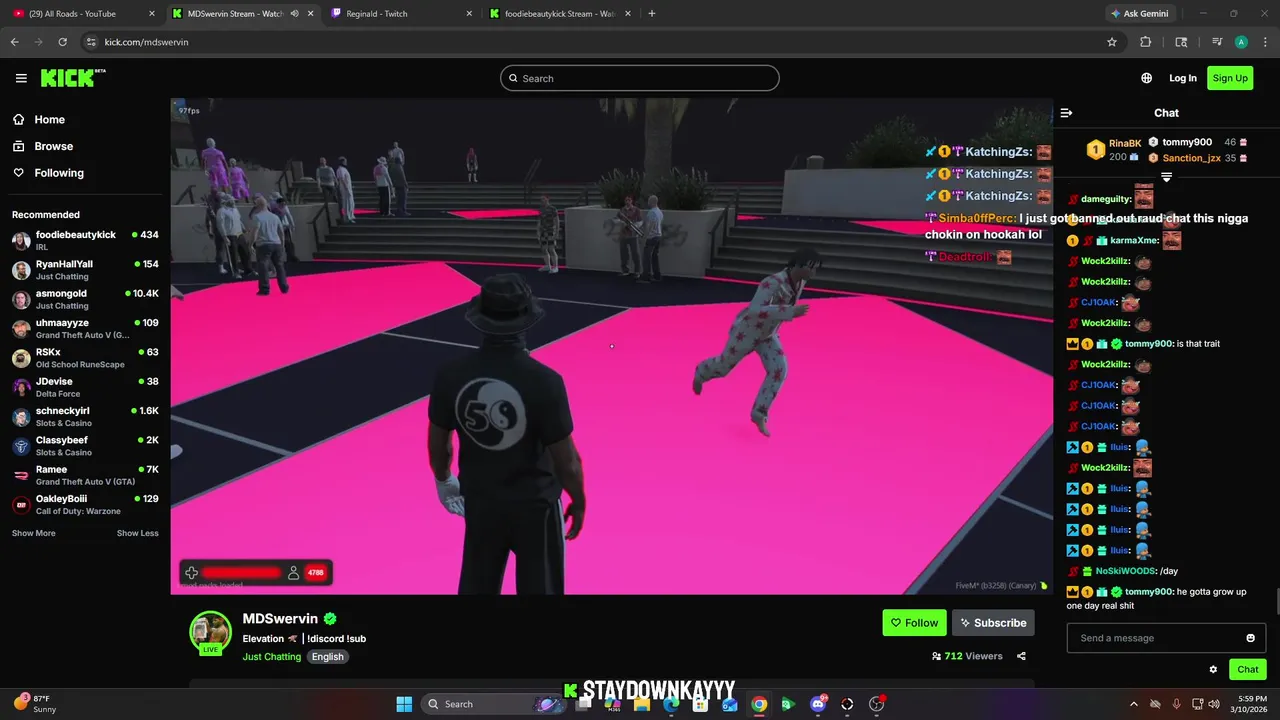Bookmark page with the star icon

(1112, 42)
